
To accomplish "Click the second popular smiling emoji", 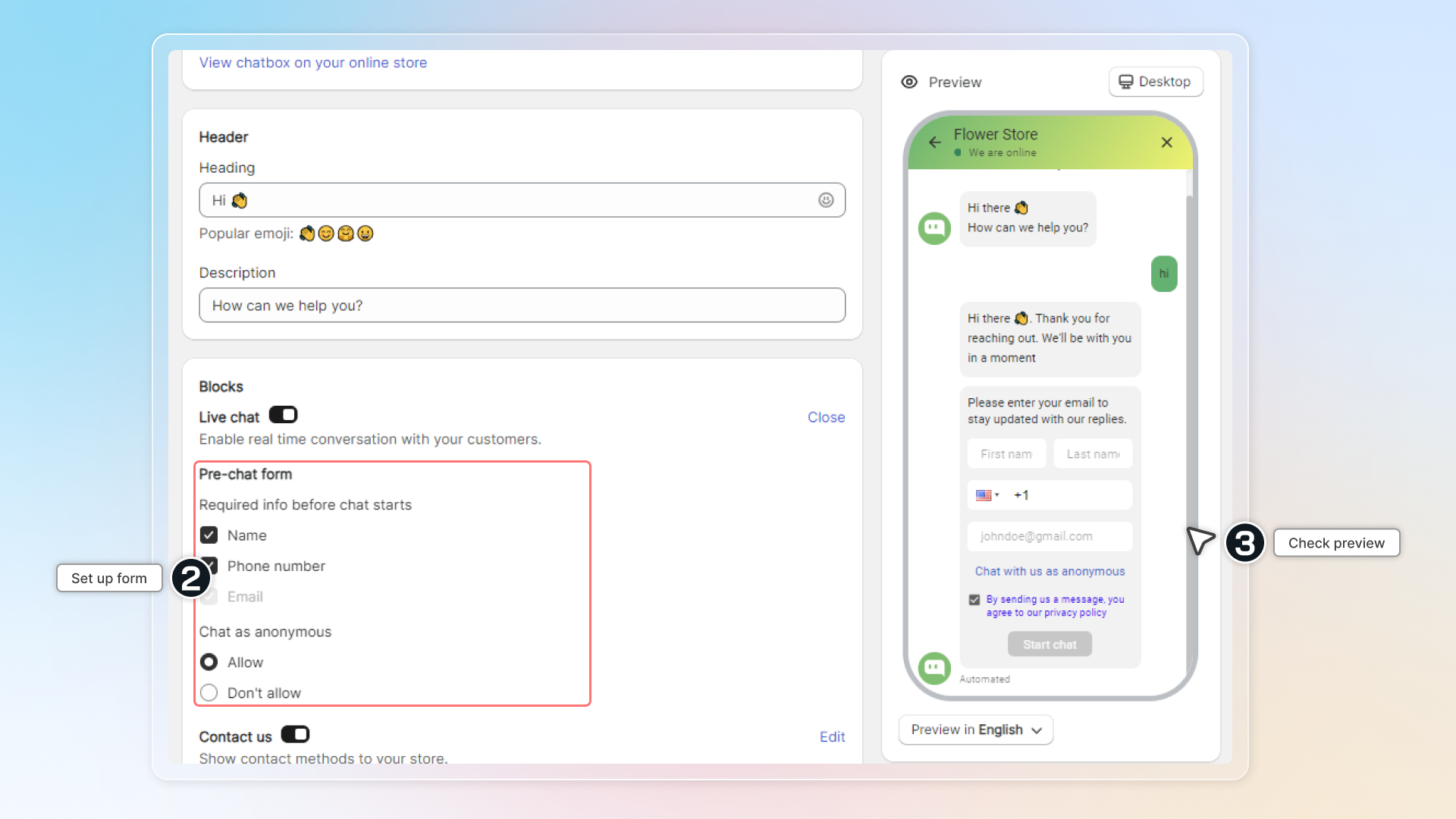I will (326, 234).
